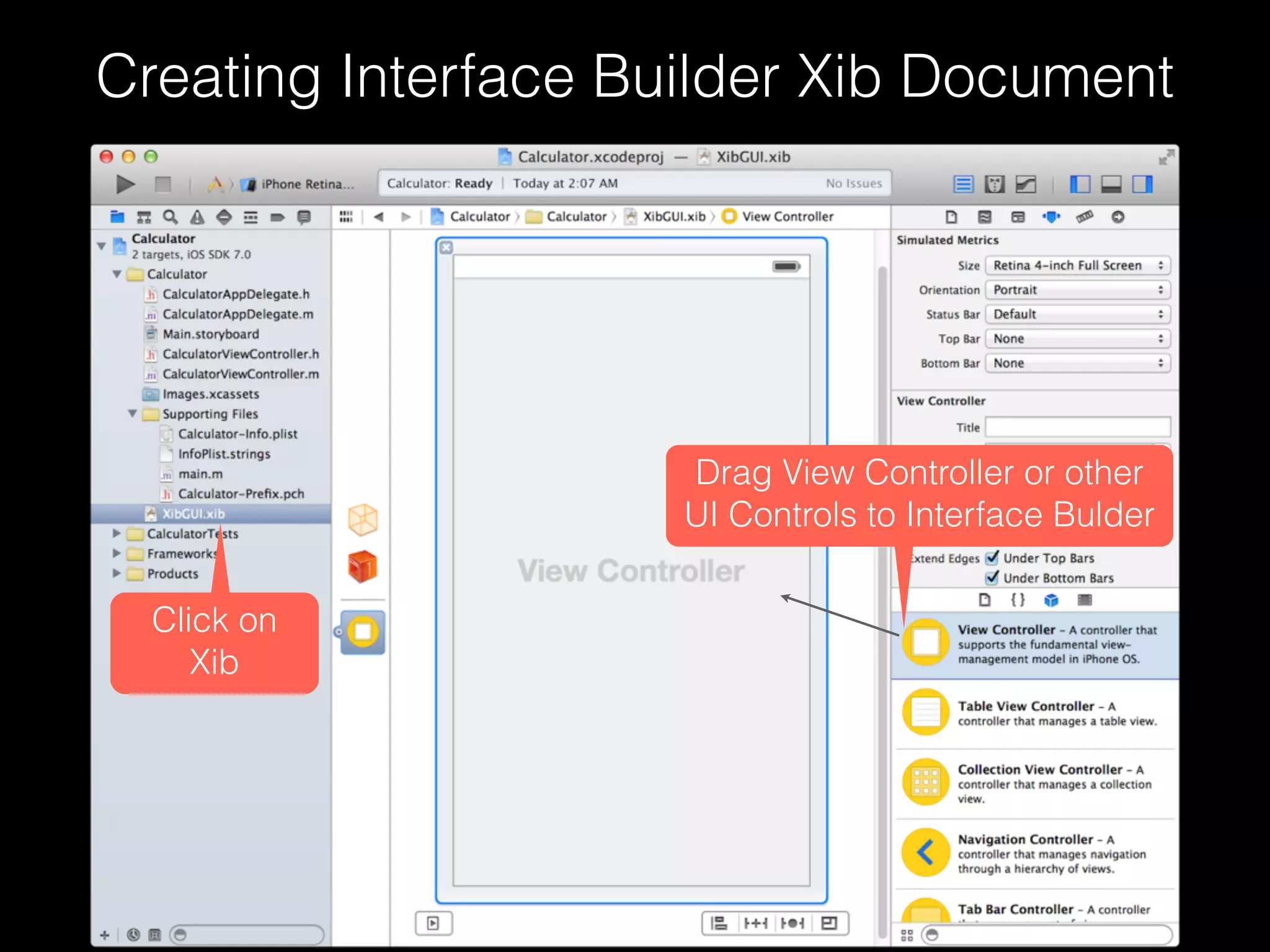Show the Size inspector ruler tab
This screenshot has height=952, width=1270.
click(x=1085, y=217)
